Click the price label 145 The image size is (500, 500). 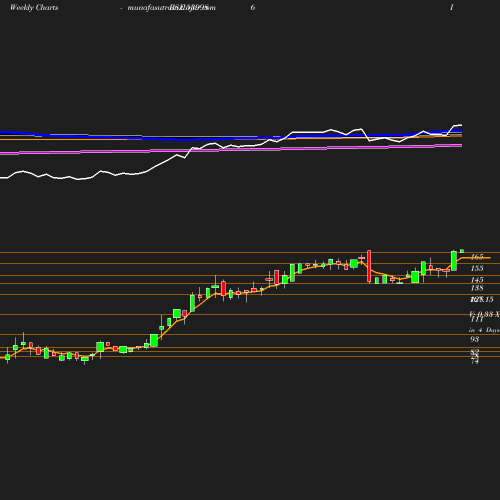[477, 280]
